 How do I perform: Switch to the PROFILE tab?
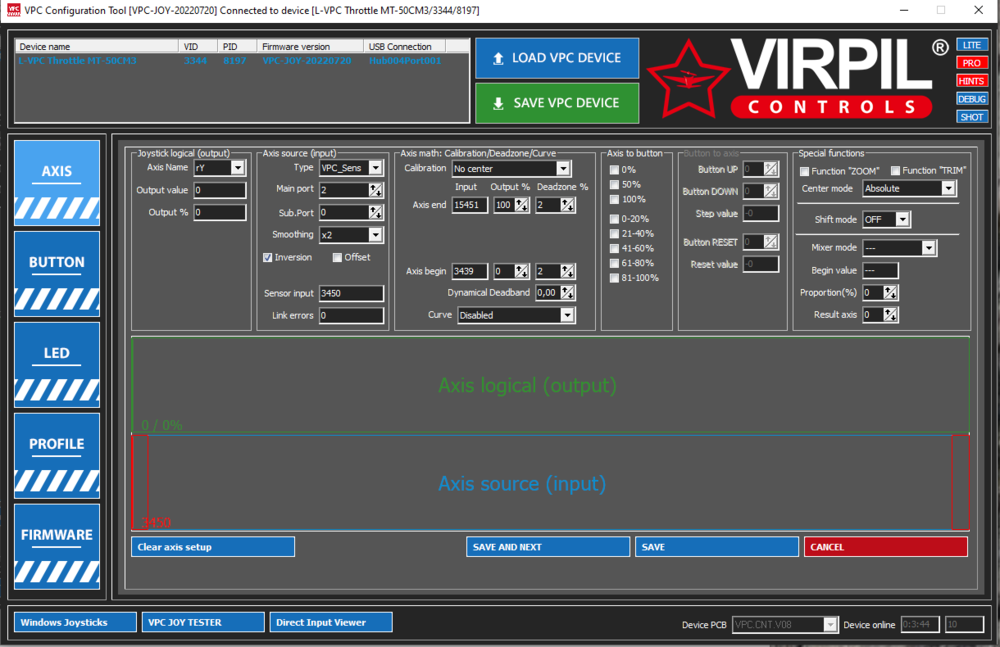click(57, 456)
